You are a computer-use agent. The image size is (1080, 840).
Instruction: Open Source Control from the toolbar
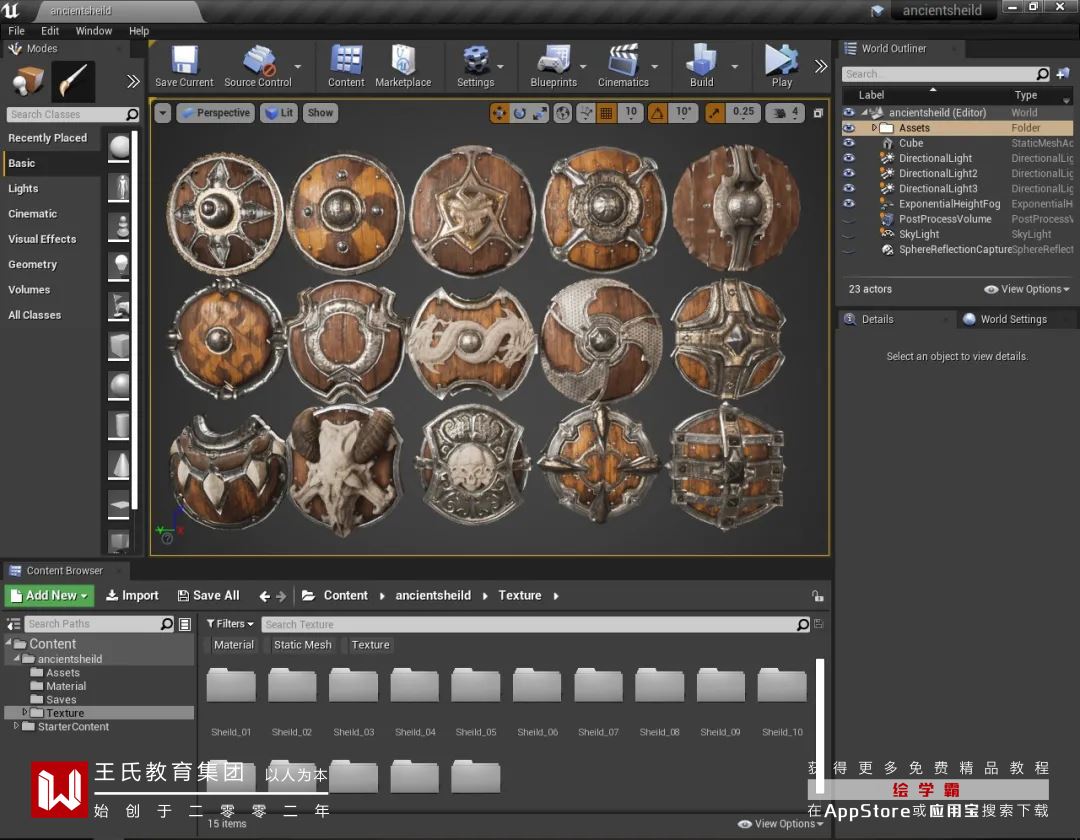pos(258,62)
